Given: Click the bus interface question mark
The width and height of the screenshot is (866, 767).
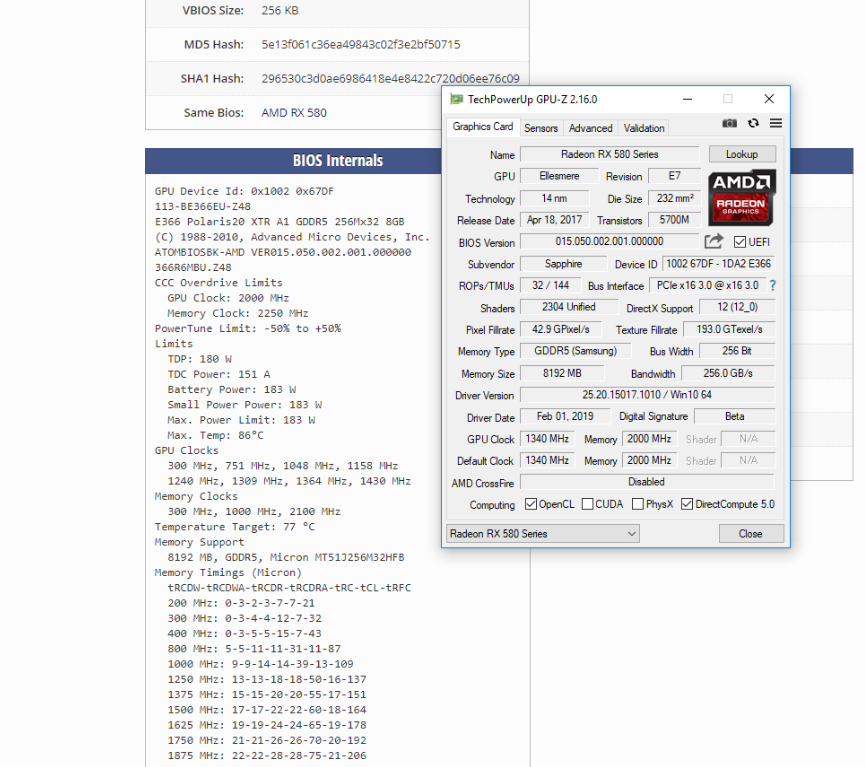Looking at the screenshot, I should point(773,285).
